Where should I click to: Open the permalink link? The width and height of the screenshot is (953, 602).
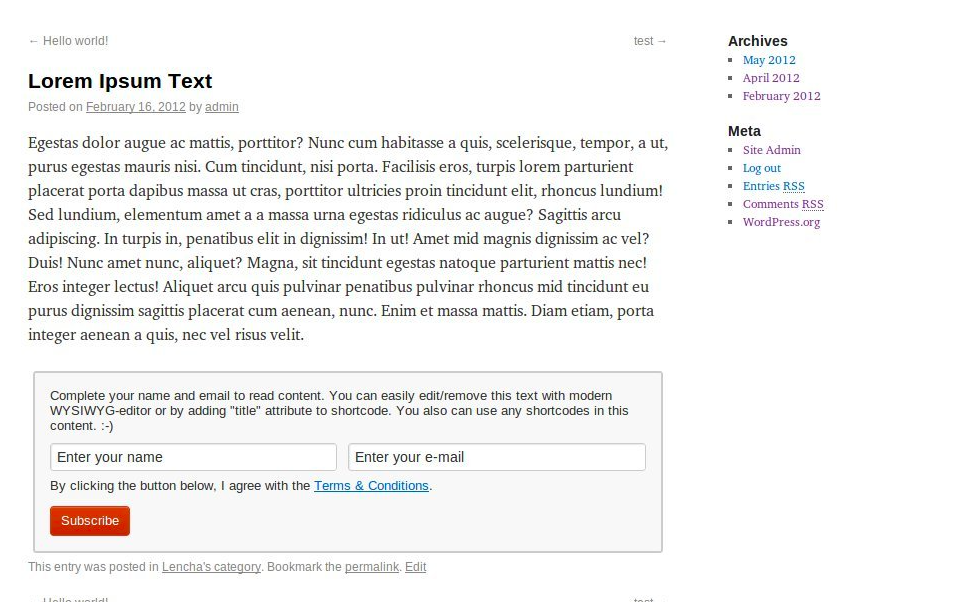coord(372,567)
